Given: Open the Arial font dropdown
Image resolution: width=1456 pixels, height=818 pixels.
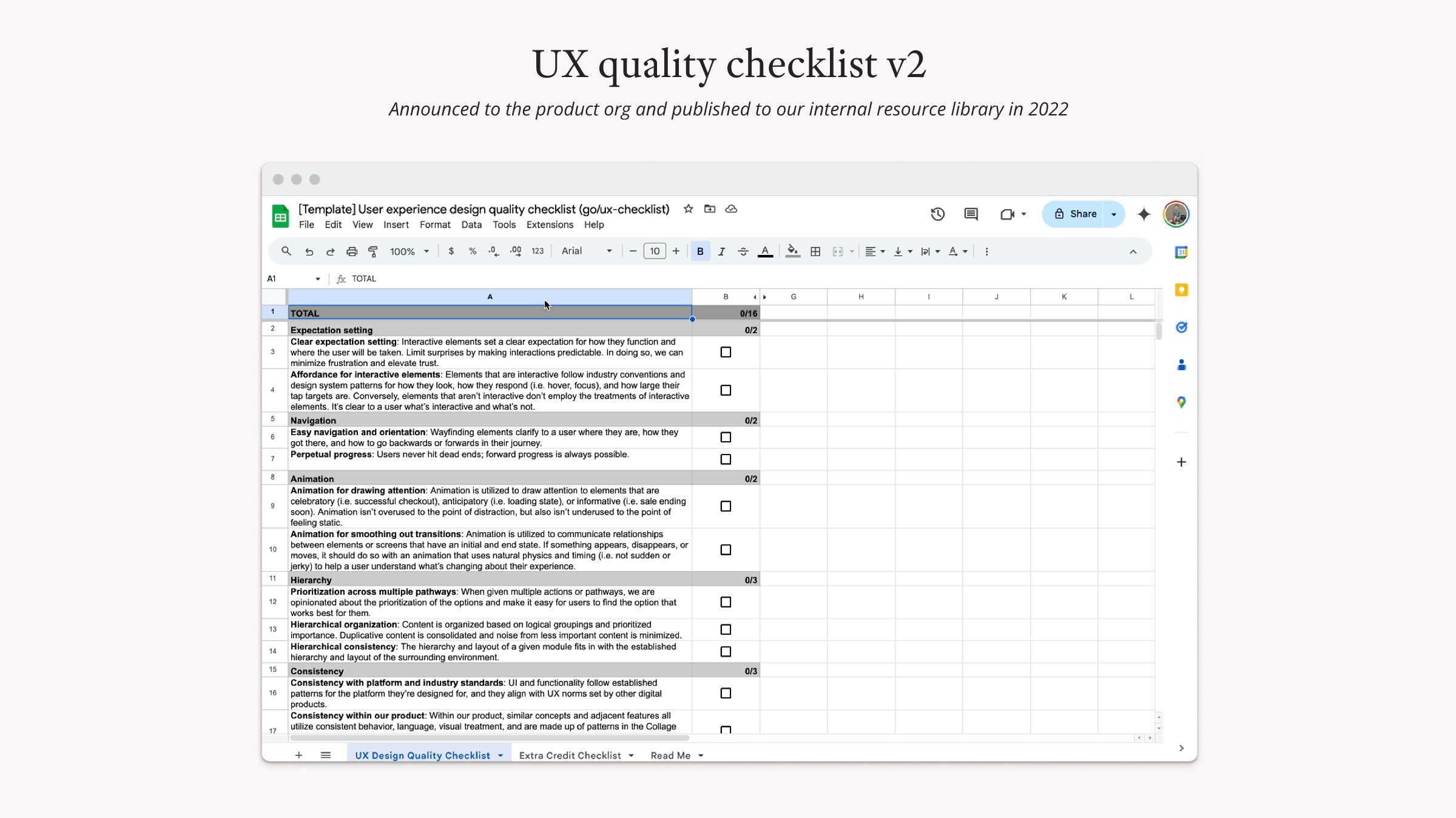Looking at the screenshot, I should (586, 251).
